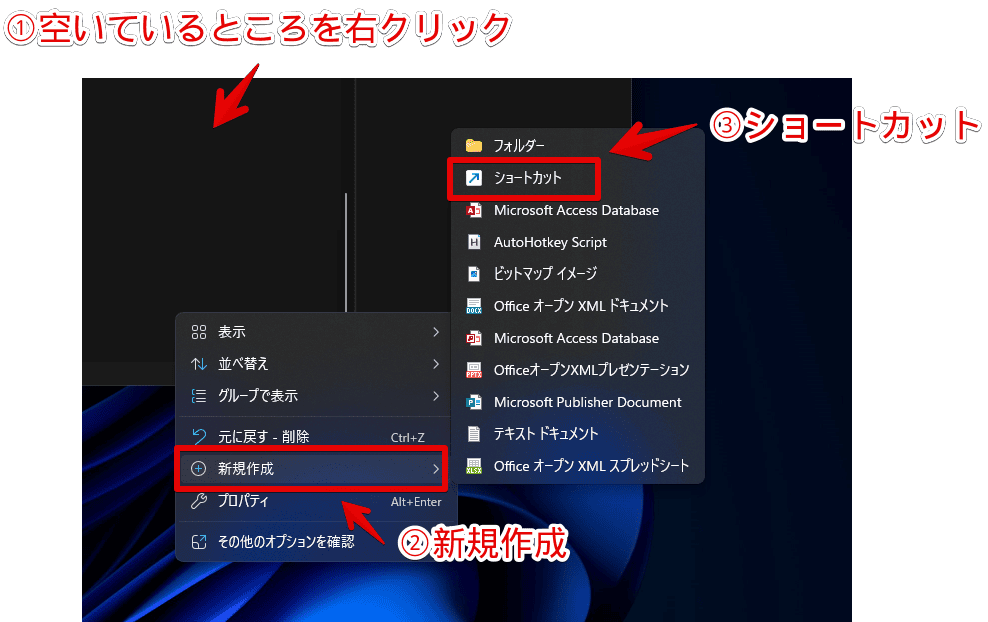The image size is (988, 622).
Task: Choose ビットマップ イメージ entry
Action: [578, 274]
